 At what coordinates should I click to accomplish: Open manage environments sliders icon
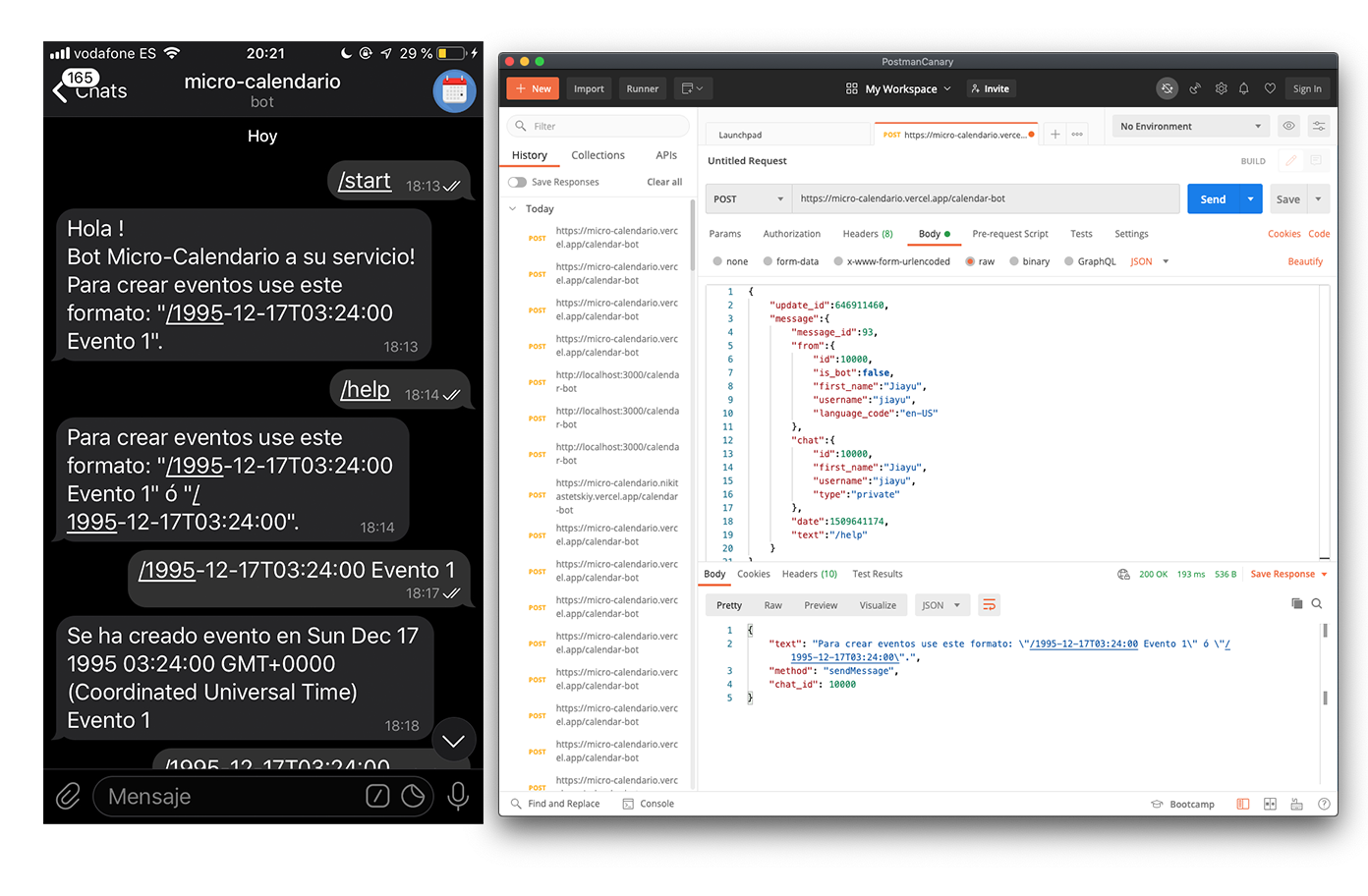pyautogui.click(x=1319, y=126)
